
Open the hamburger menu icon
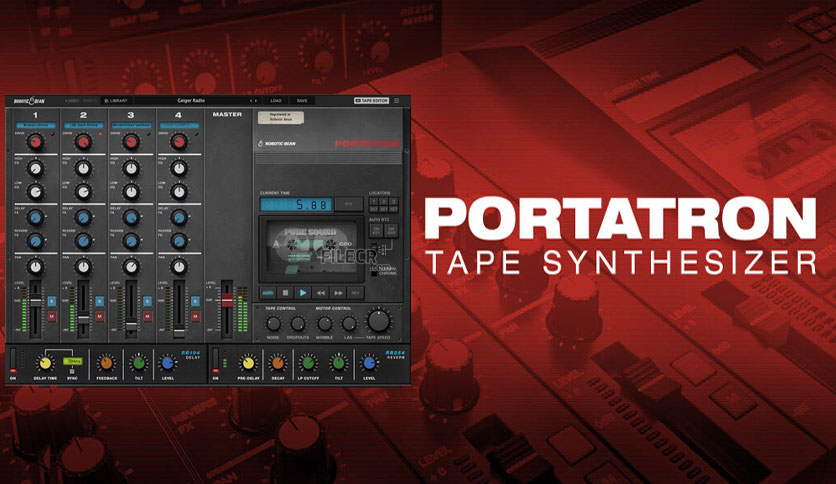click(397, 100)
